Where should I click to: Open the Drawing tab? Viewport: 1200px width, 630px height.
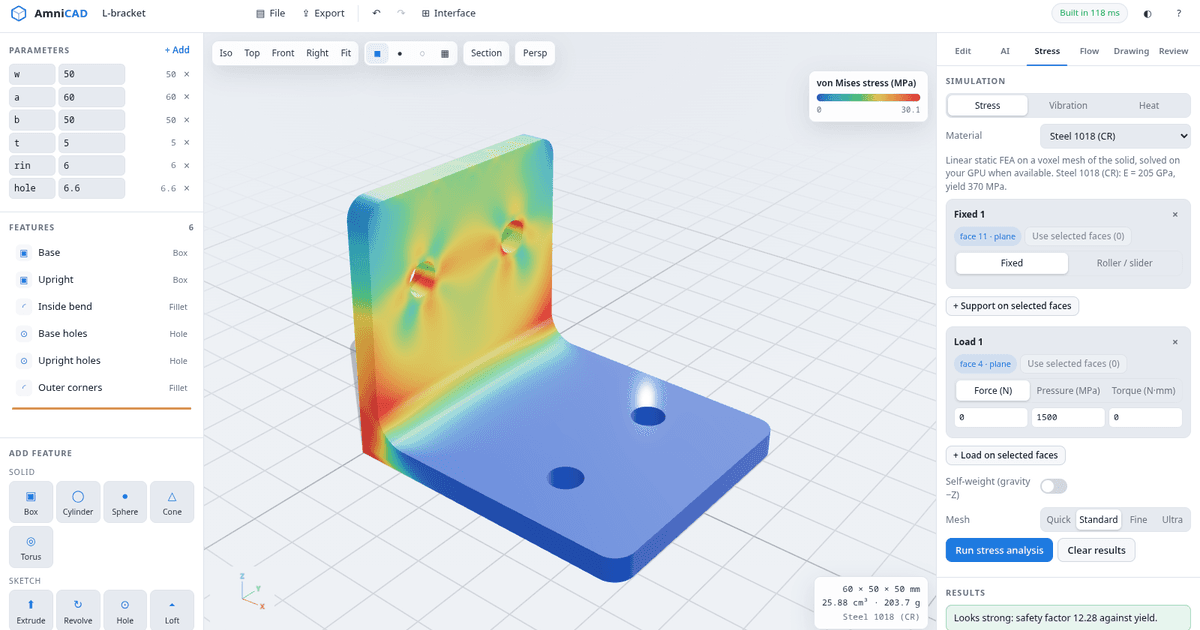(x=1131, y=51)
